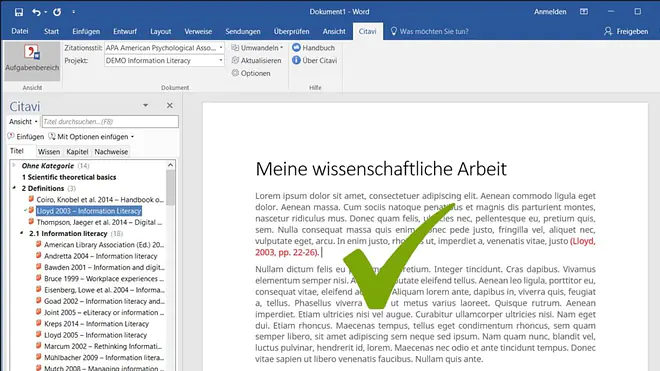Open the Citavi Handbuch help
Screen dimensions: 660x371
pyautogui.click(x=314, y=48)
